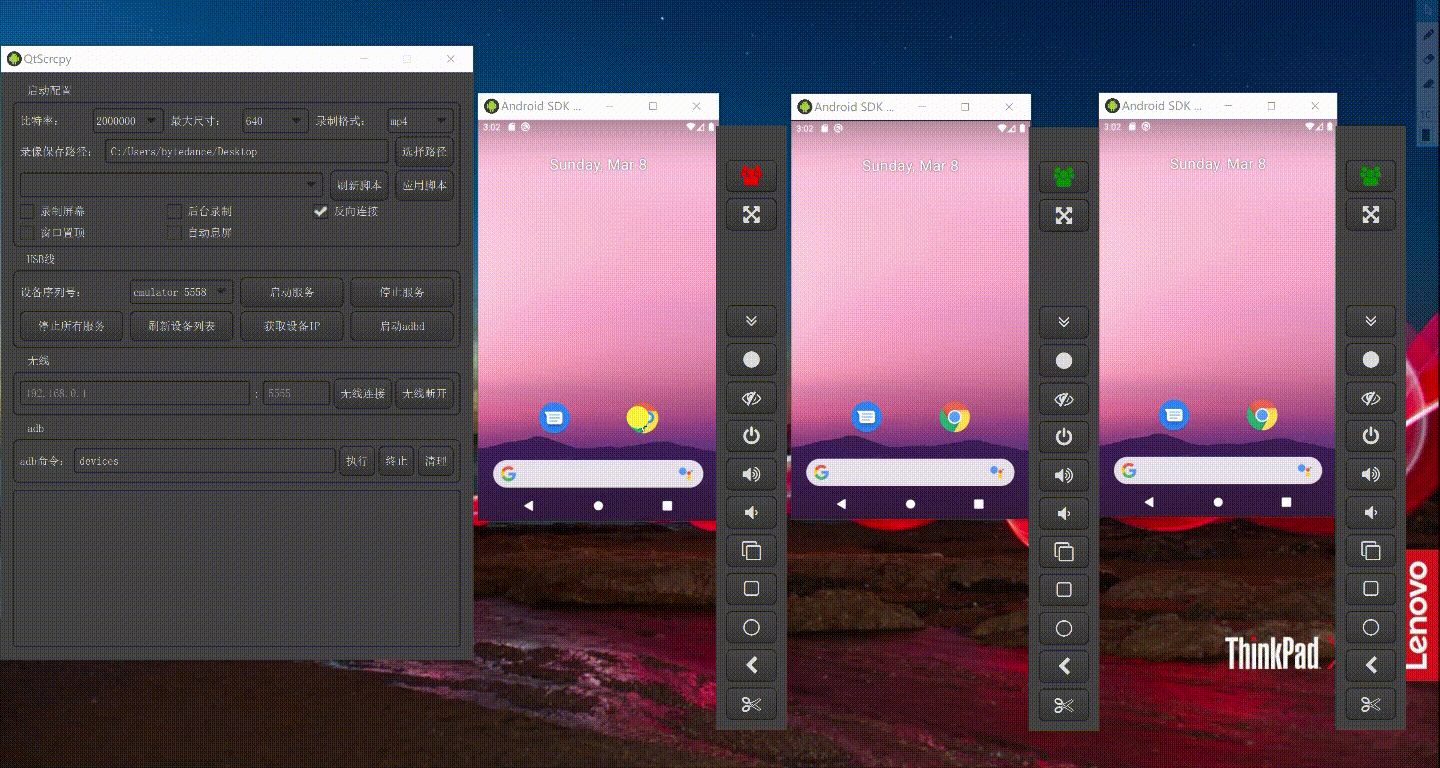
Task: Enable the 录制屏幕 checkbox
Action: [25, 211]
